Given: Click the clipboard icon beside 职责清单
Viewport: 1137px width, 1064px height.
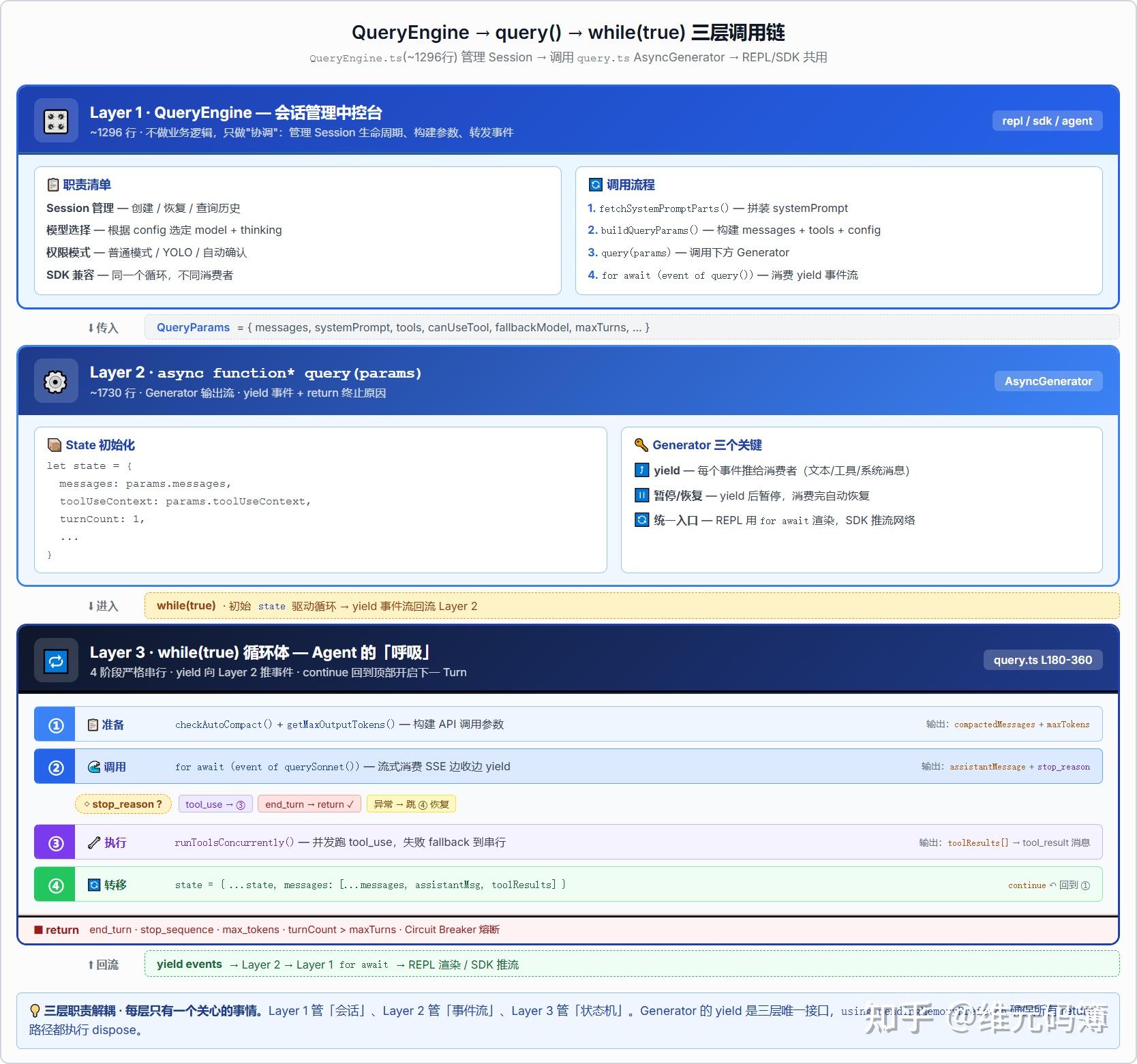Looking at the screenshot, I should 52,185.
